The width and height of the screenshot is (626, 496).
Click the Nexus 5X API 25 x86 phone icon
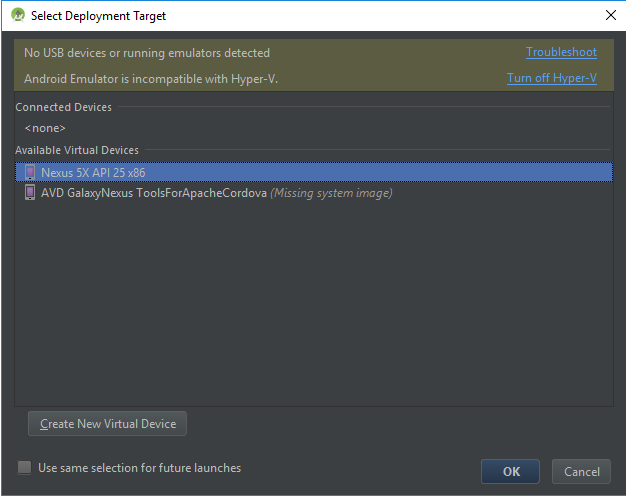(x=30, y=172)
